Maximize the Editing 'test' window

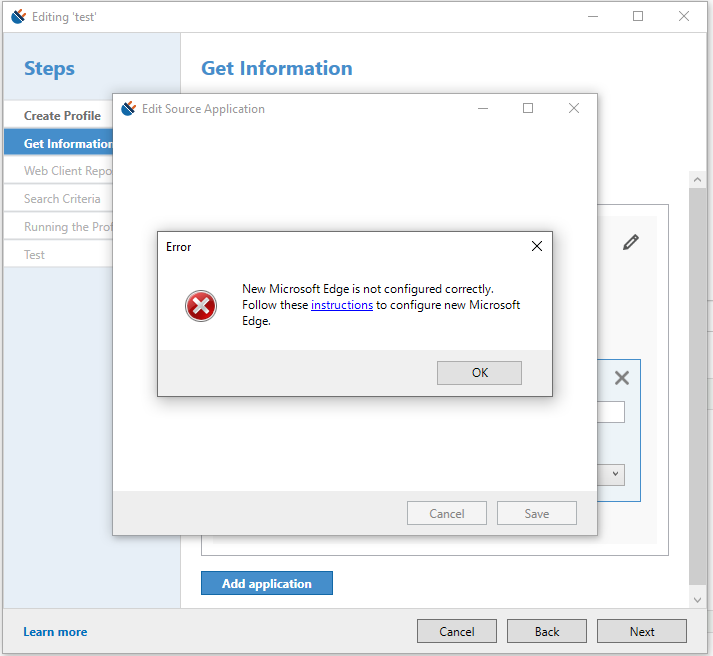pos(638,16)
